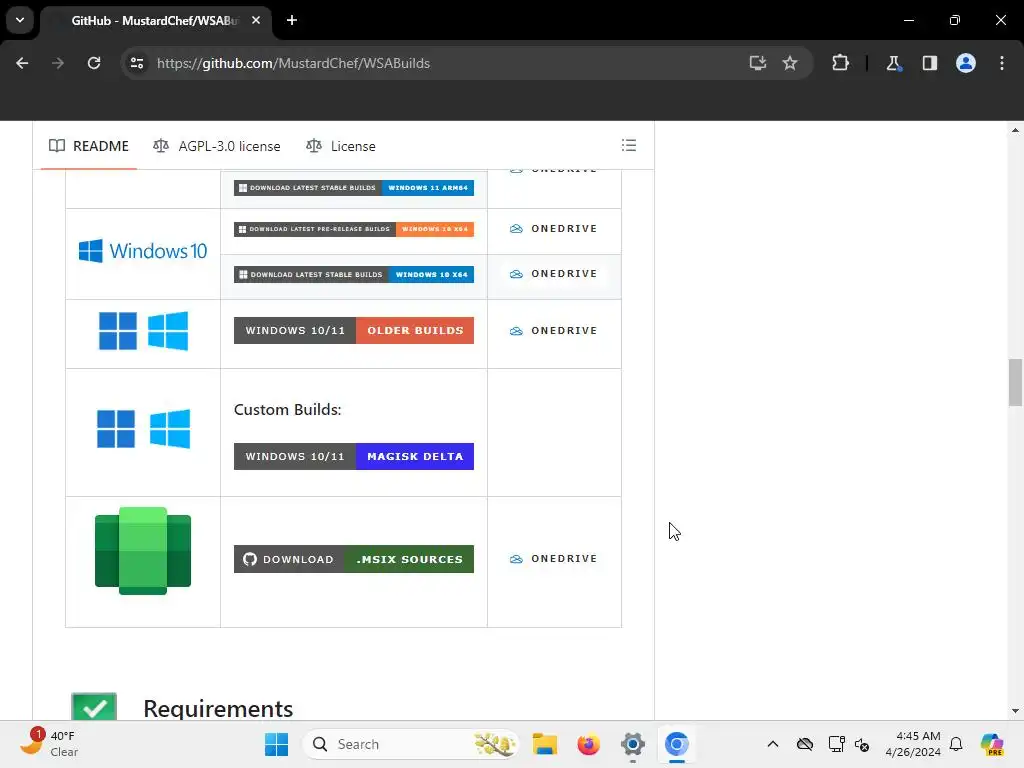The image size is (1024, 768).
Task: Show hidden system tray icons
Action: (x=773, y=744)
